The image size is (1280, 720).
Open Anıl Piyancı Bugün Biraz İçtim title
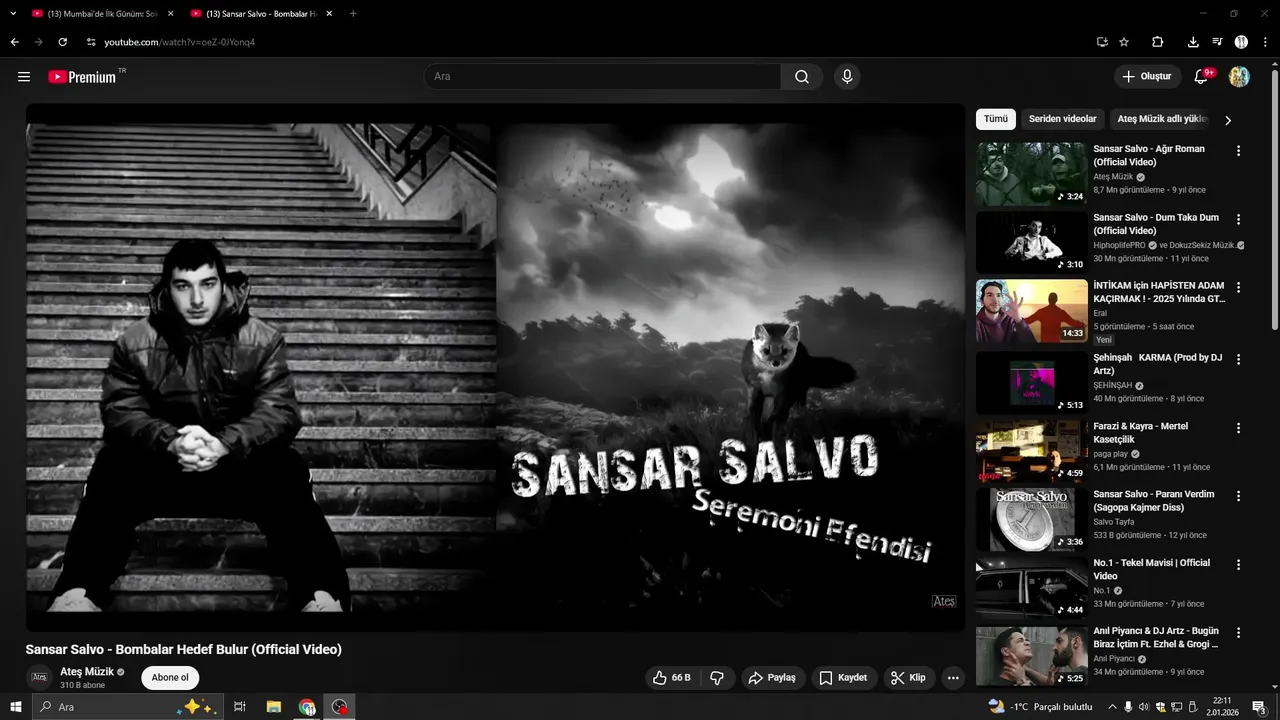click(x=1156, y=638)
